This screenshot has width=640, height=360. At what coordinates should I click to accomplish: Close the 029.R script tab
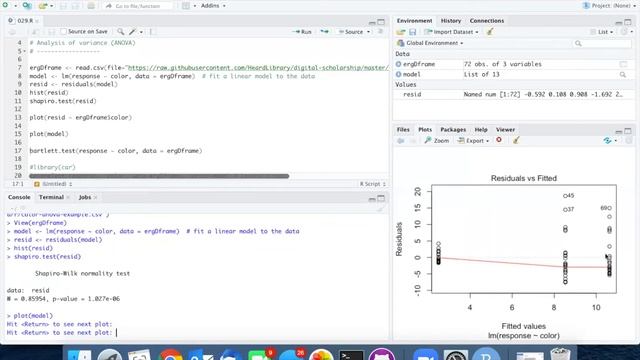point(37,21)
